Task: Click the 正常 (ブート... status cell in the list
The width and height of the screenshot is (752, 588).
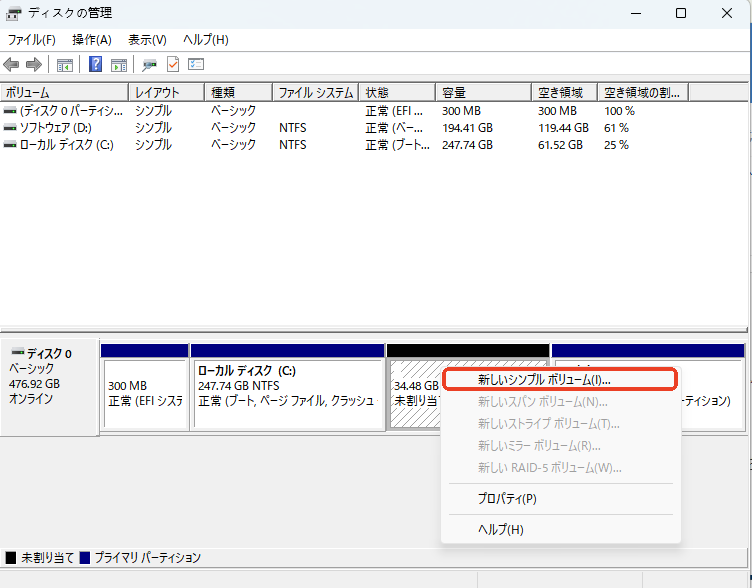Action: (397, 145)
